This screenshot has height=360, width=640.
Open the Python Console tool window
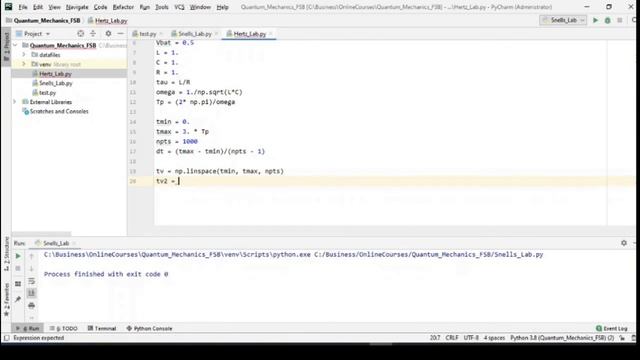[149, 328]
